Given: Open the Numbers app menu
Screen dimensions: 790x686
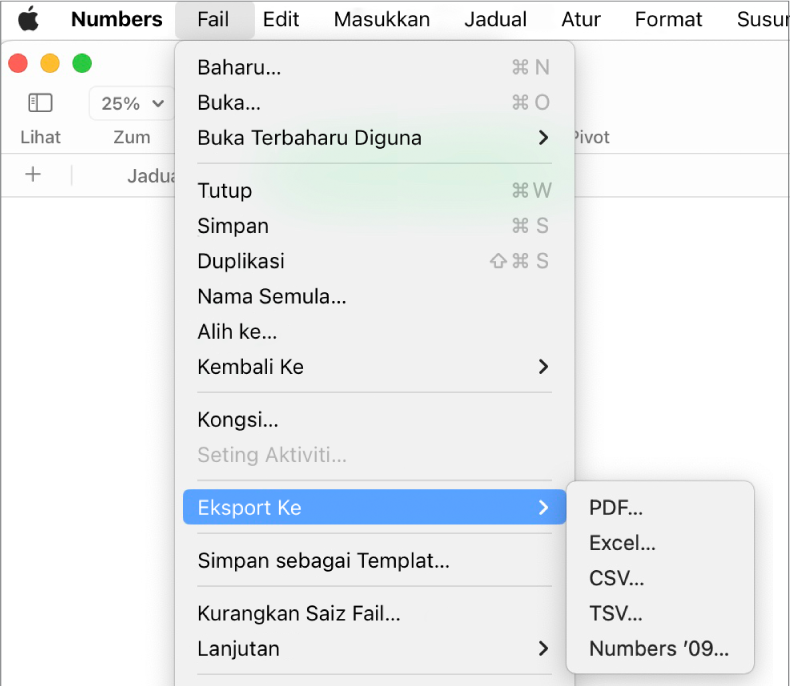Looking at the screenshot, I should tap(117, 20).
